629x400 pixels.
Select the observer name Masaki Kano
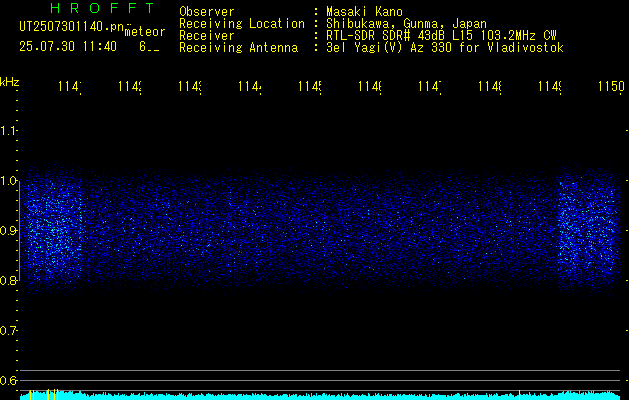(364, 11)
